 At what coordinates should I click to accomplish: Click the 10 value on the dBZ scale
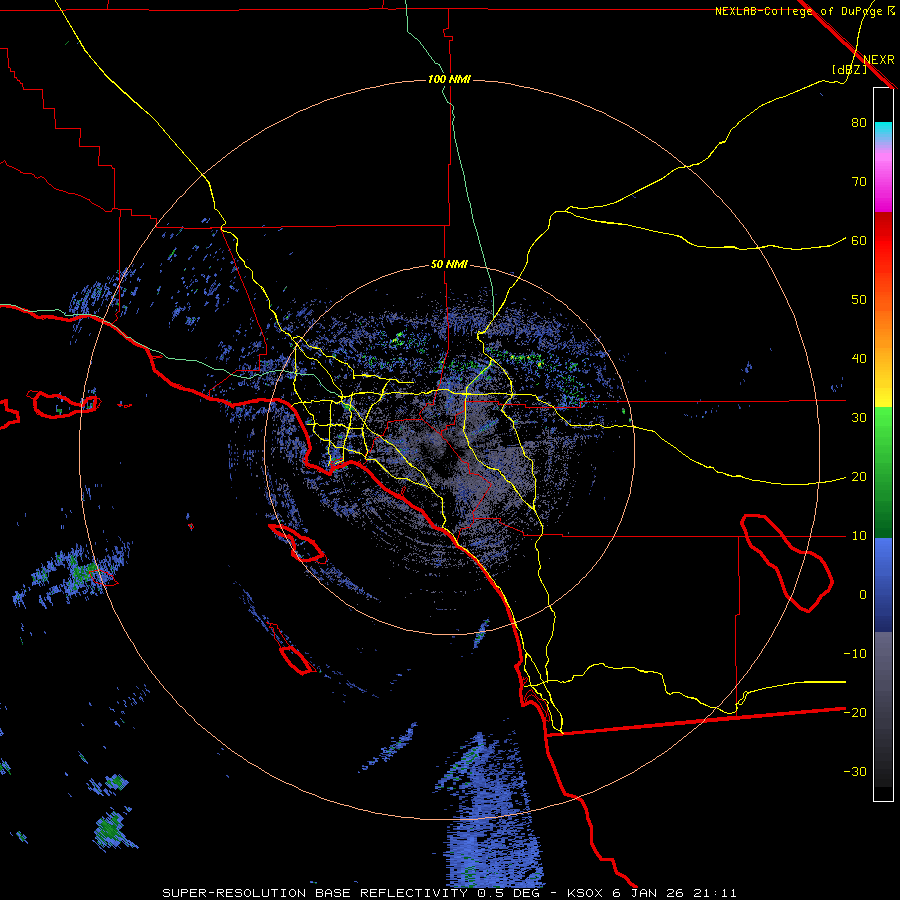coord(859,536)
